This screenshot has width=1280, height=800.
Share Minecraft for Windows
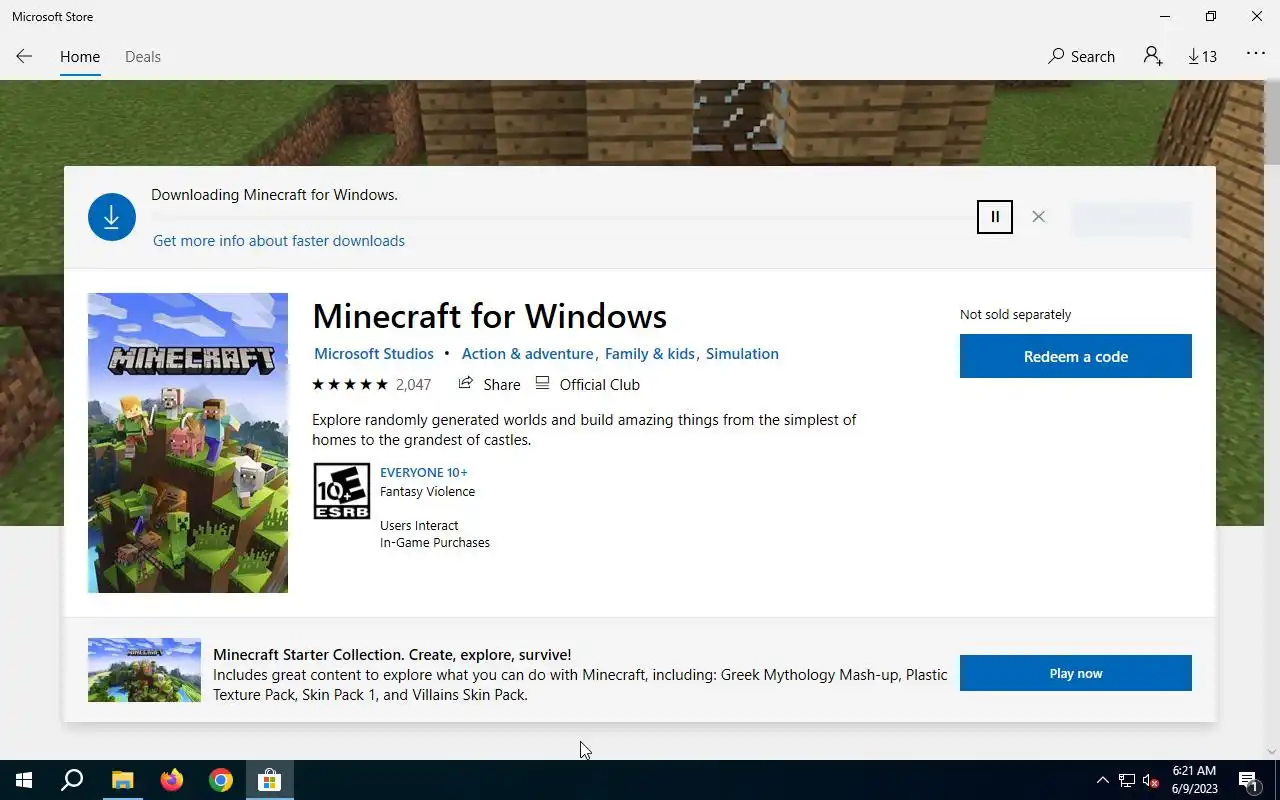489,385
